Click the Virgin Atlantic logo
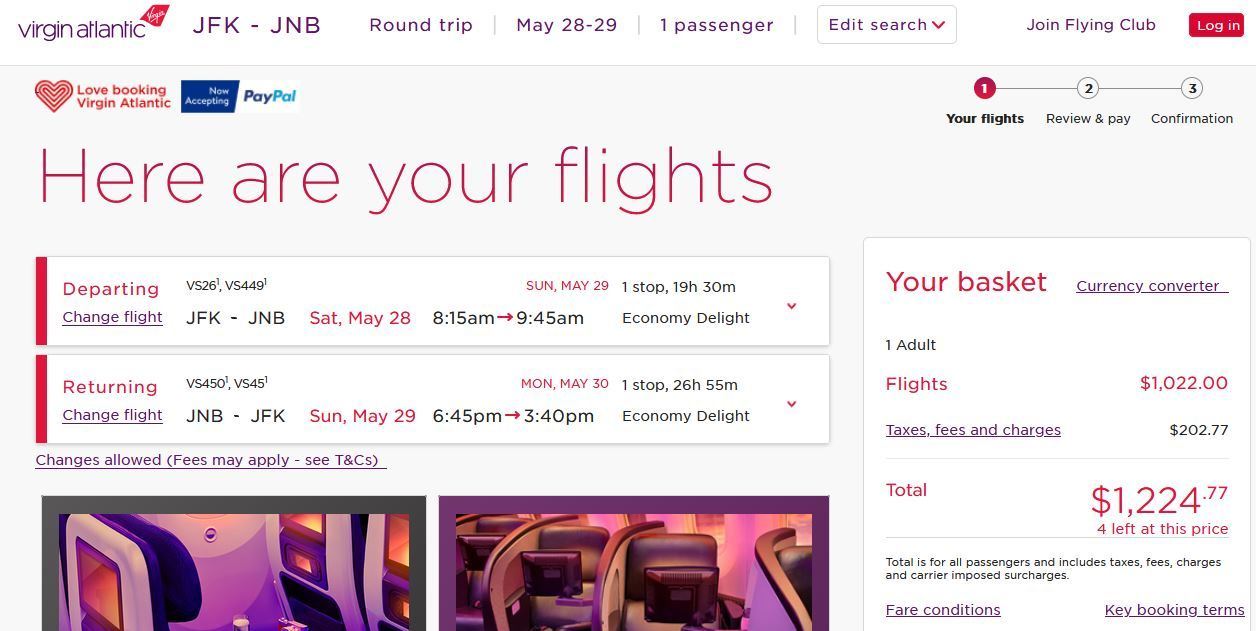Screen dimensions: 1256x631 [x=94, y=24]
